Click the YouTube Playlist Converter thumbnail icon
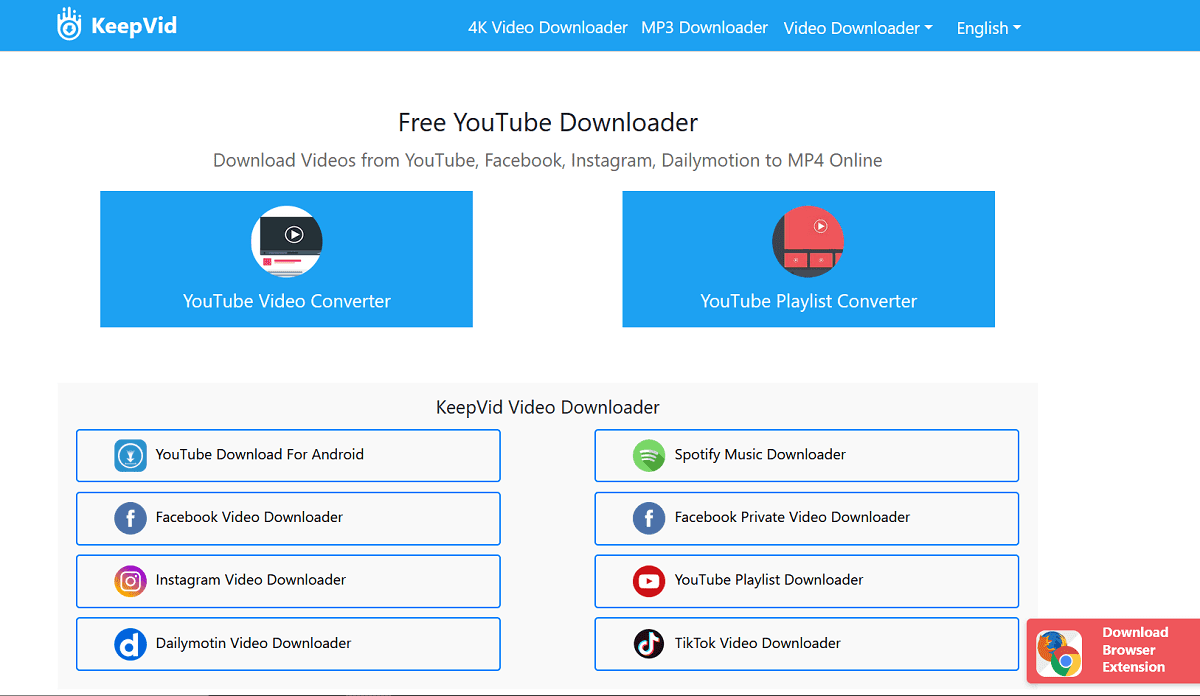This screenshot has width=1200, height=696. pos(808,241)
